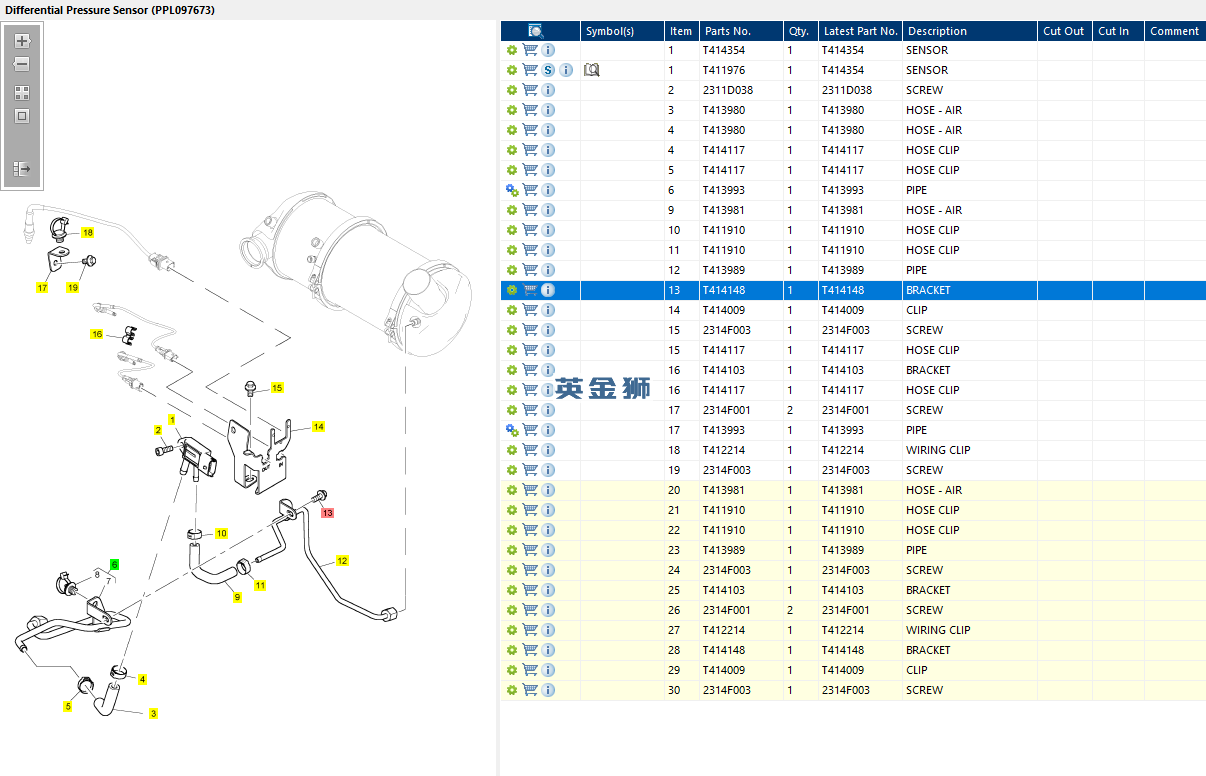
Task: Click part number 2314F001 in item 26 row
Action: click(726, 610)
